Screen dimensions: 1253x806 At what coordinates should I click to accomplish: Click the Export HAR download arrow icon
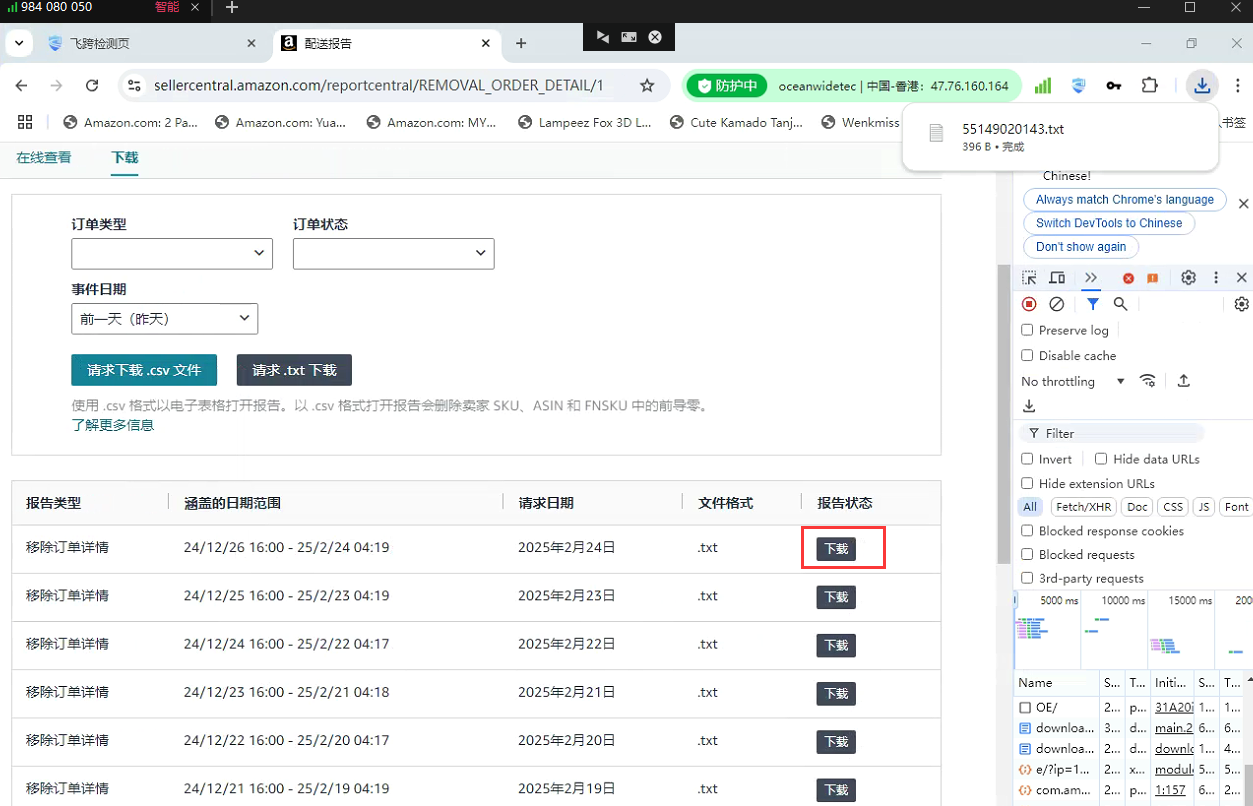pos(1029,406)
